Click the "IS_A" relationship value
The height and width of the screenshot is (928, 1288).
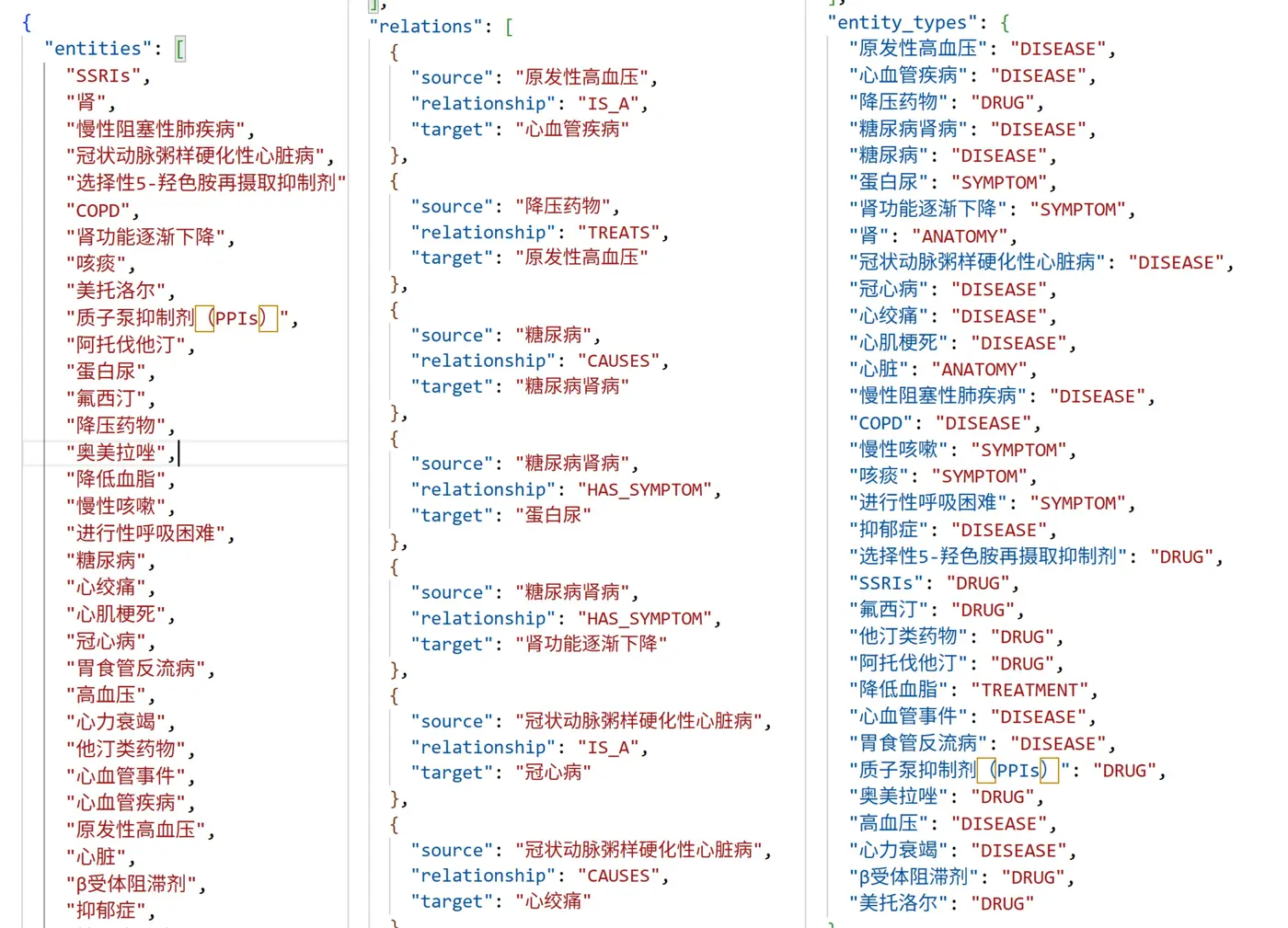[x=609, y=103]
